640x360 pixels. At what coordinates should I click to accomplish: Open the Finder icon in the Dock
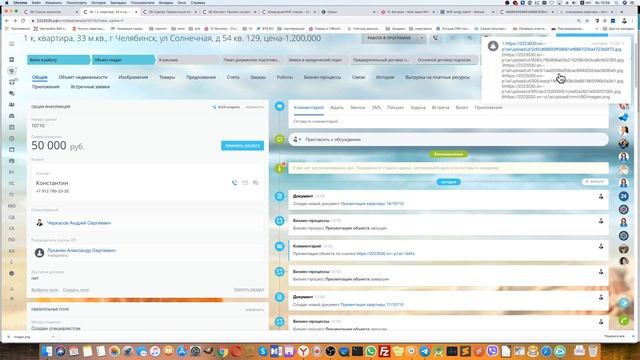click(47, 351)
